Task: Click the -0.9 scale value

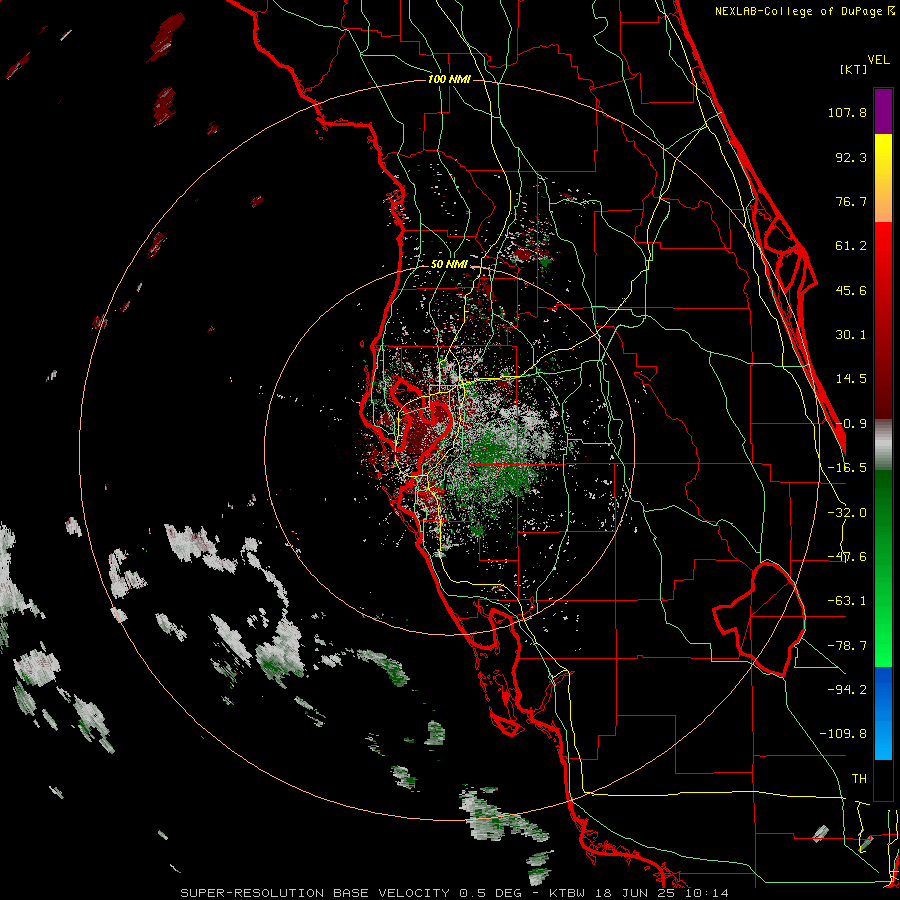Action: (x=851, y=424)
